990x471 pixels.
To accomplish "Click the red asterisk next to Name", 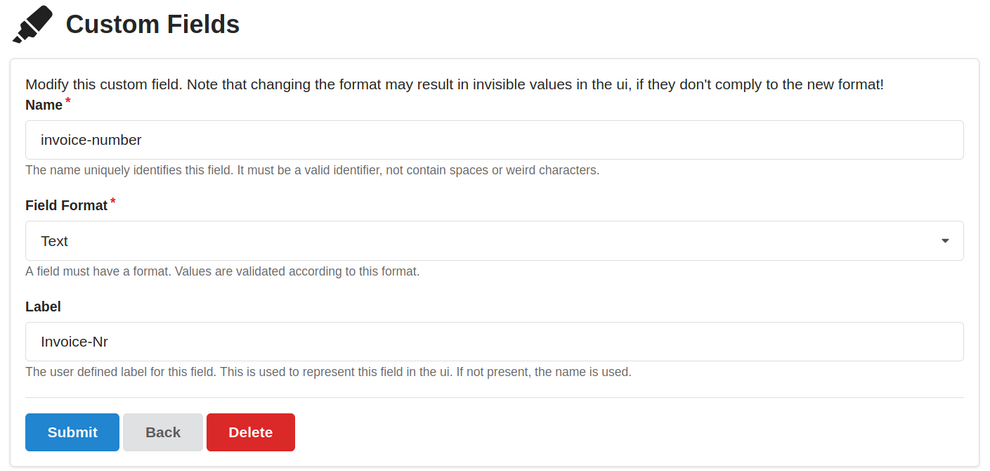I will coord(68,102).
